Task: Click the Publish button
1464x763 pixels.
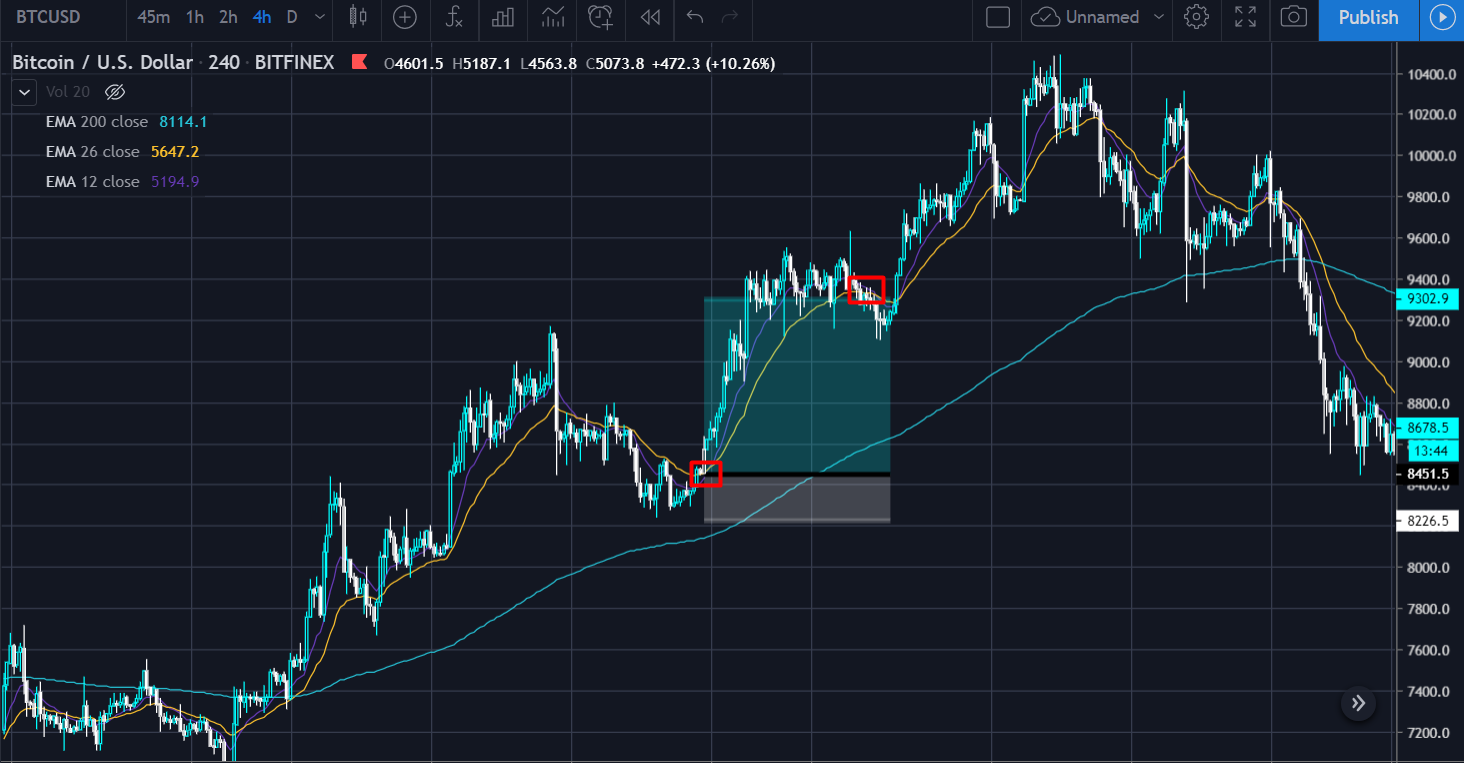Action: pos(1368,19)
